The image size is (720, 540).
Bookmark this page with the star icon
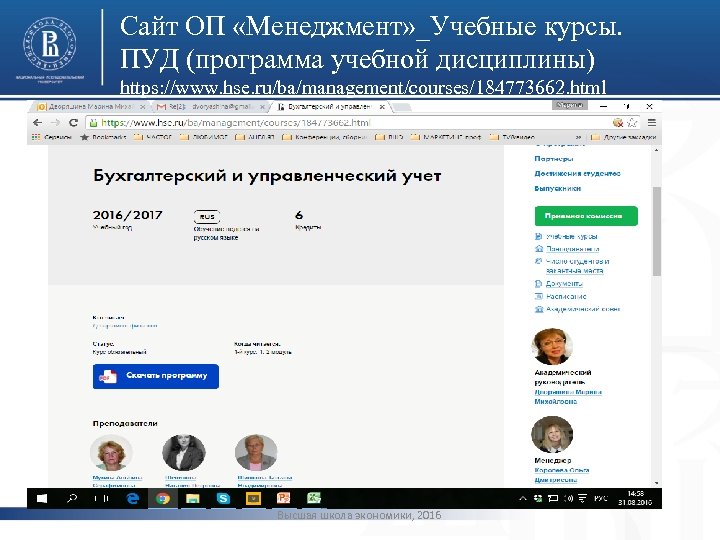[632, 123]
